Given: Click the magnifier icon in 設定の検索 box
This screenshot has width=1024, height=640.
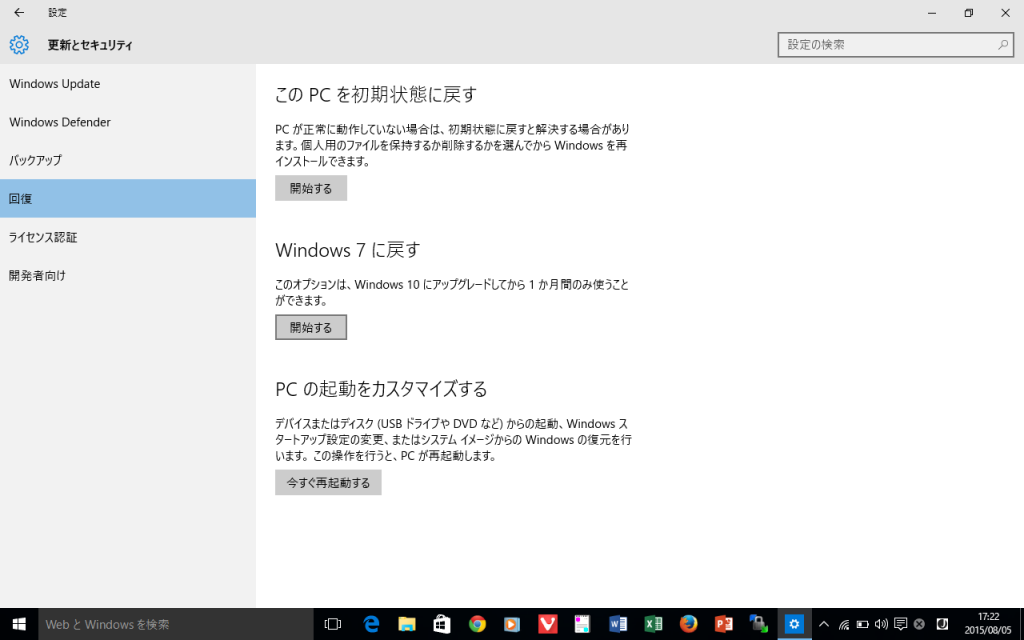Looking at the screenshot, I should (x=1002, y=44).
